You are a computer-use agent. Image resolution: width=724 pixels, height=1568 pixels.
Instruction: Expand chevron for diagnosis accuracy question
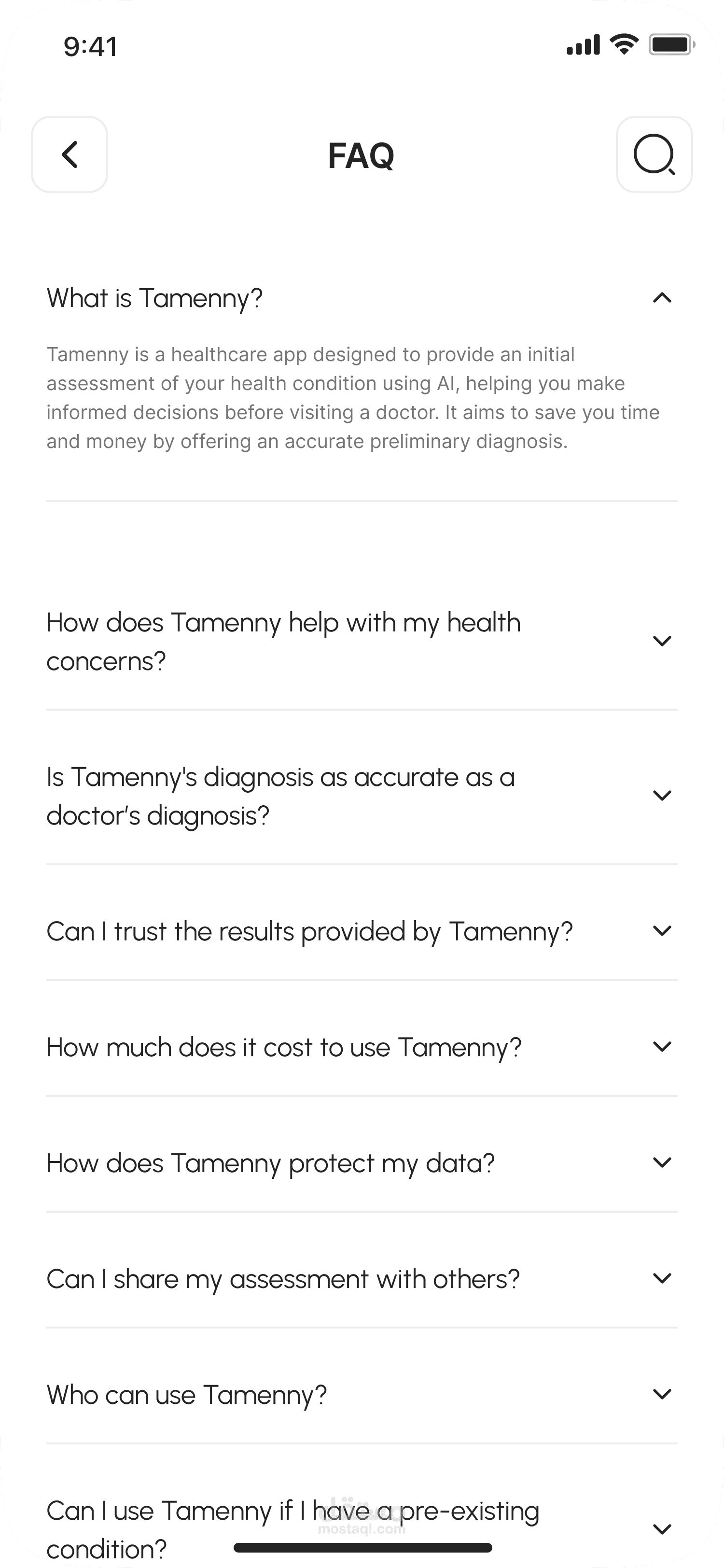[x=661, y=796]
